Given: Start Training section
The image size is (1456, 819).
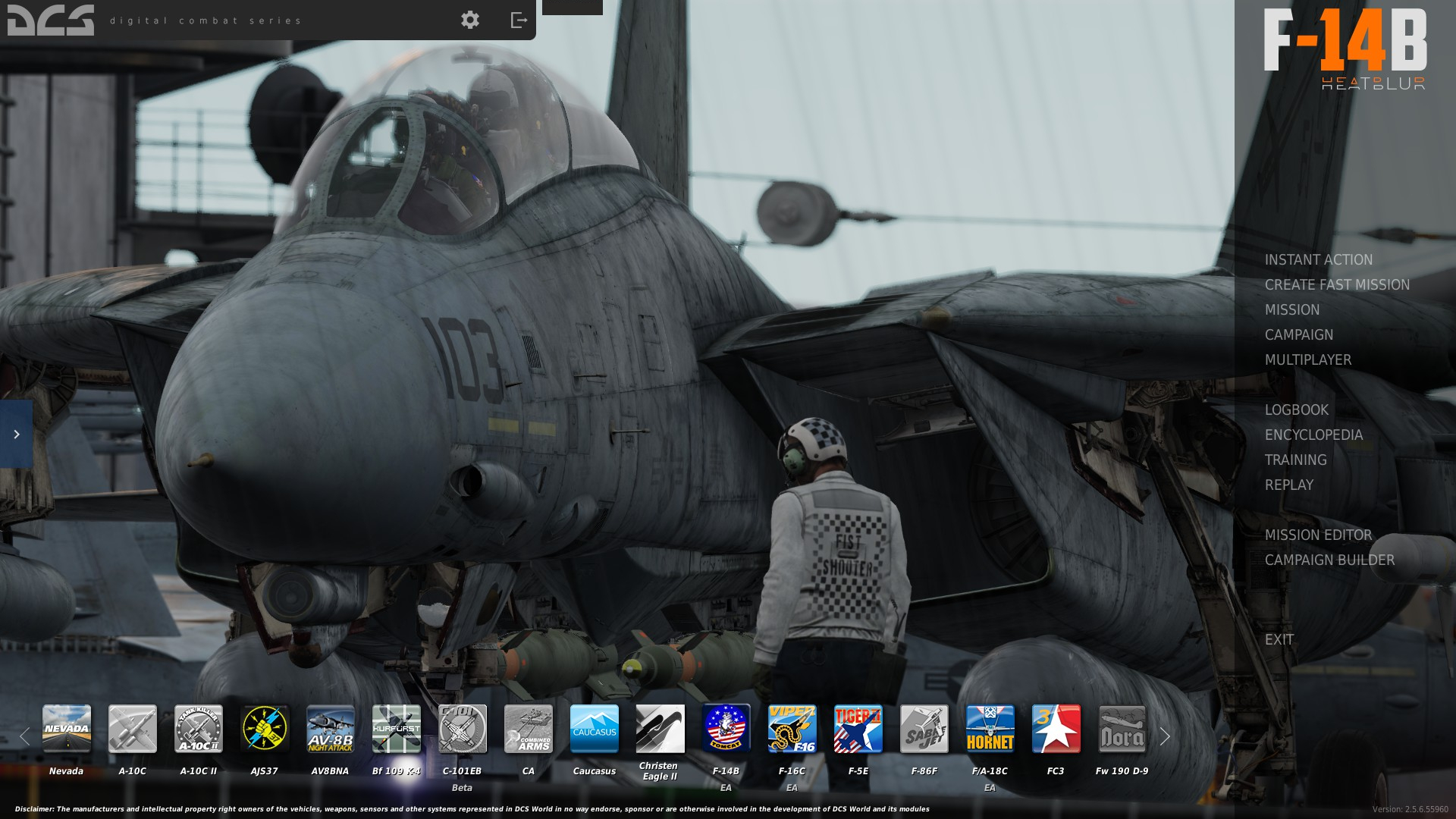Looking at the screenshot, I should 1296,460.
